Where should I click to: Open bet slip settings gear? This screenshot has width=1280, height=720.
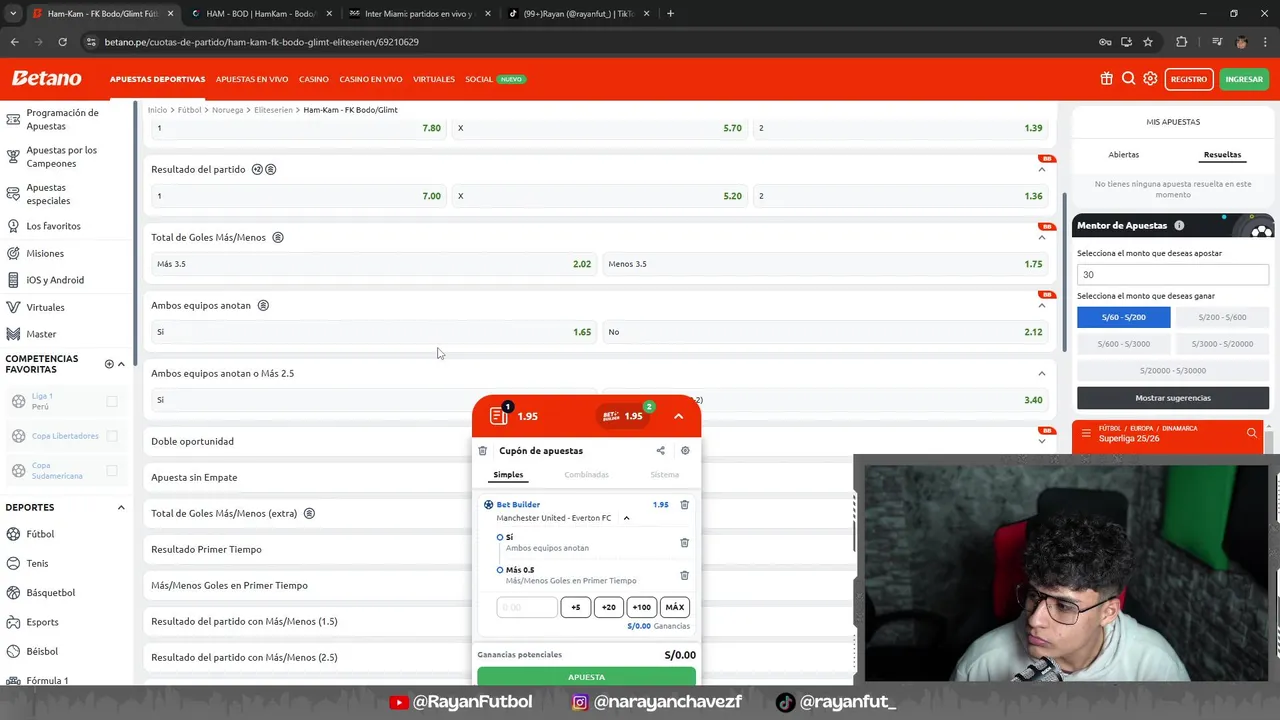[x=685, y=451]
